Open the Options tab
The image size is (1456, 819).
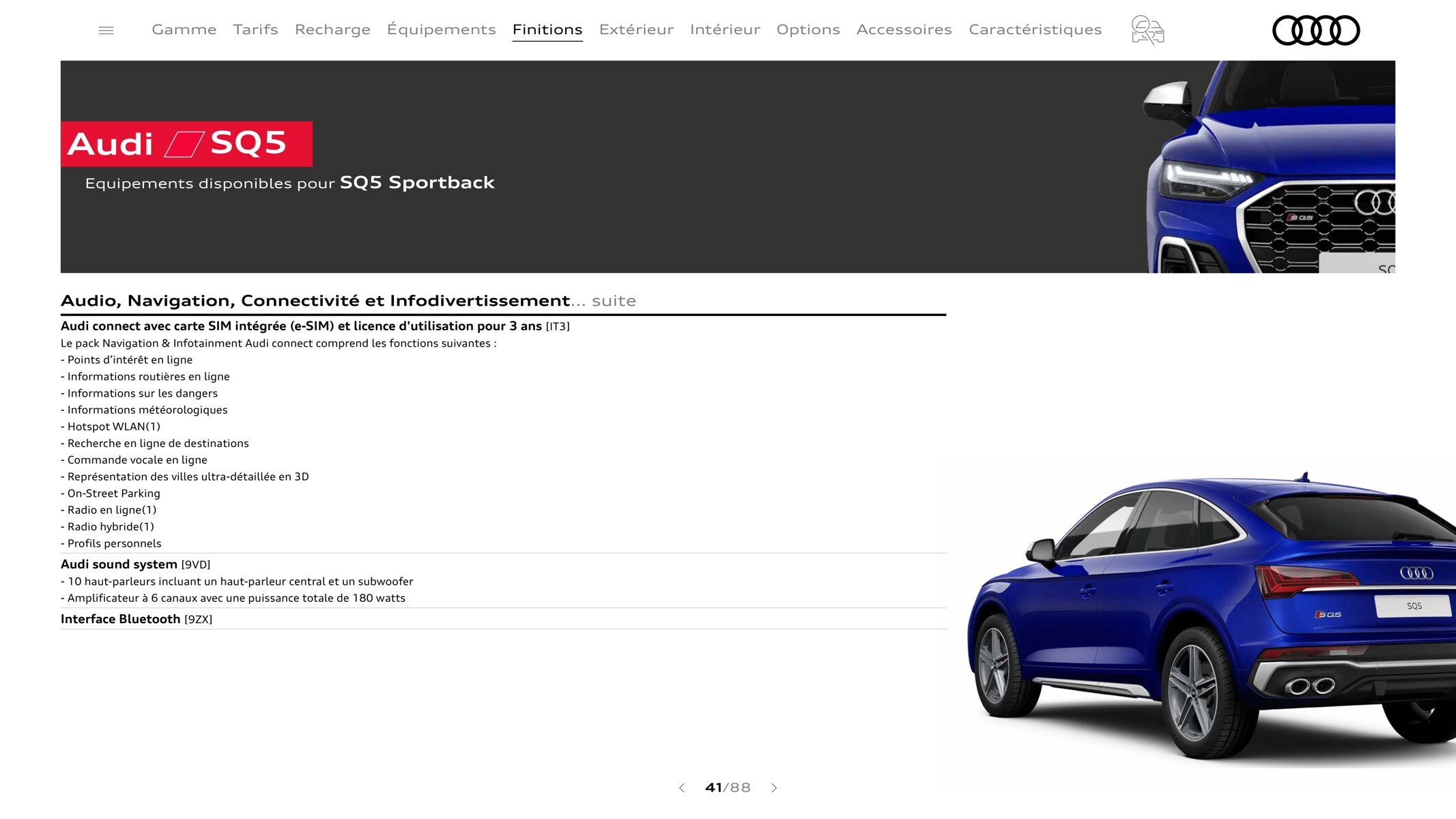pyautogui.click(x=808, y=29)
